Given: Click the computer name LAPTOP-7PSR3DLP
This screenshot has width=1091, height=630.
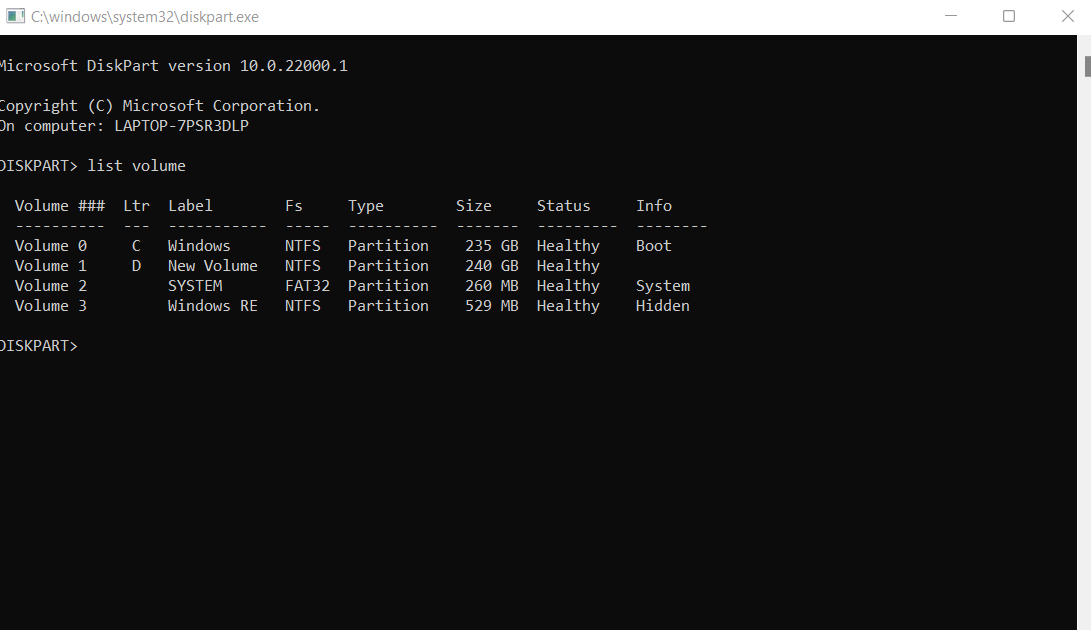Looking at the screenshot, I should [x=181, y=126].
